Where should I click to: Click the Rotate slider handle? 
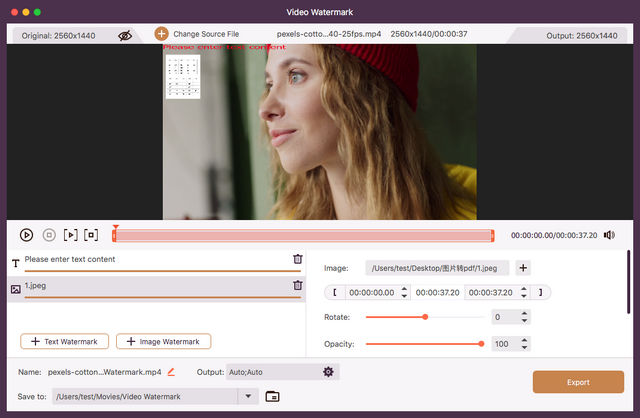[425, 317]
